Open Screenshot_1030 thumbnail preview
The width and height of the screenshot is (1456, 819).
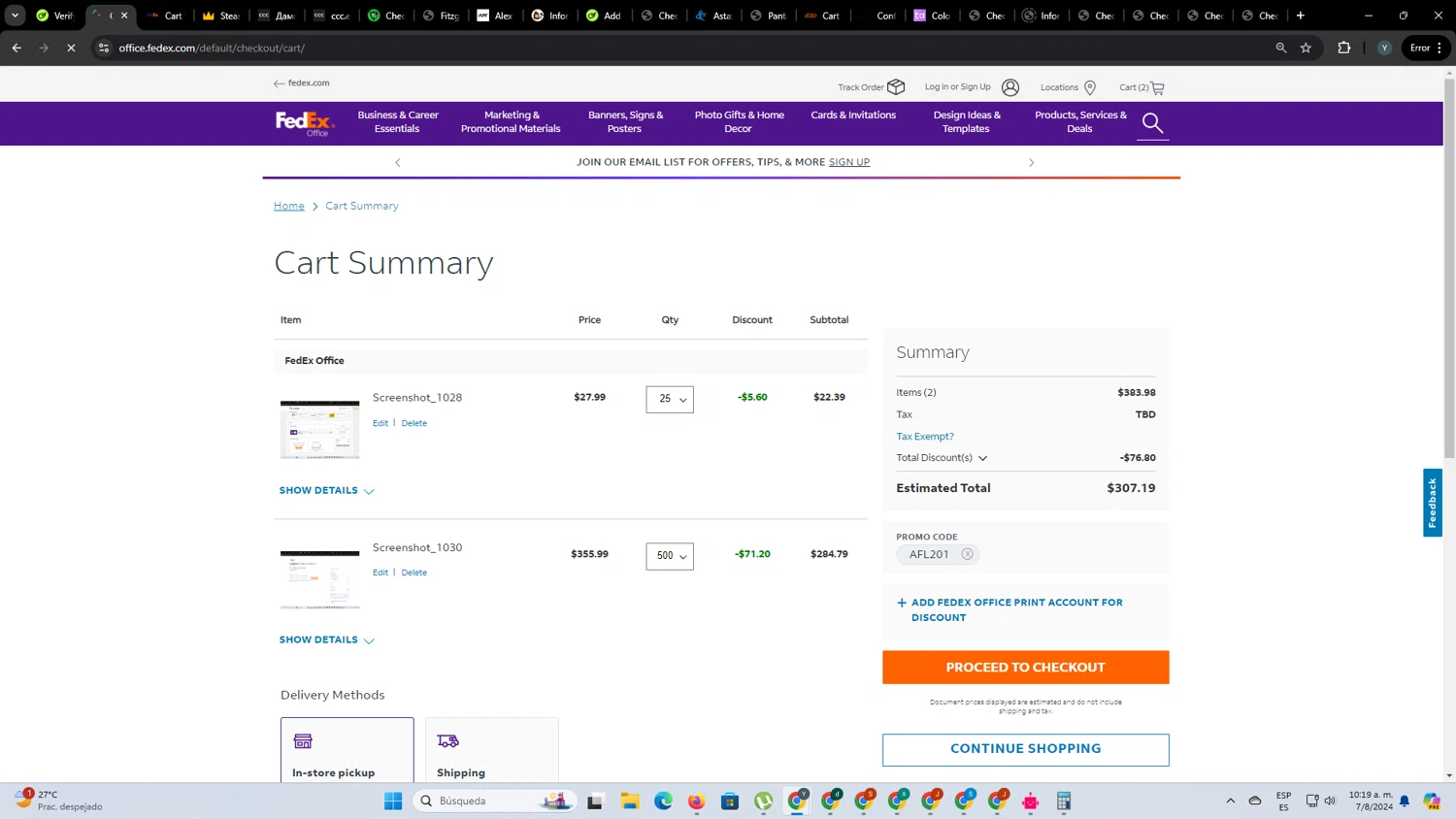320,579
